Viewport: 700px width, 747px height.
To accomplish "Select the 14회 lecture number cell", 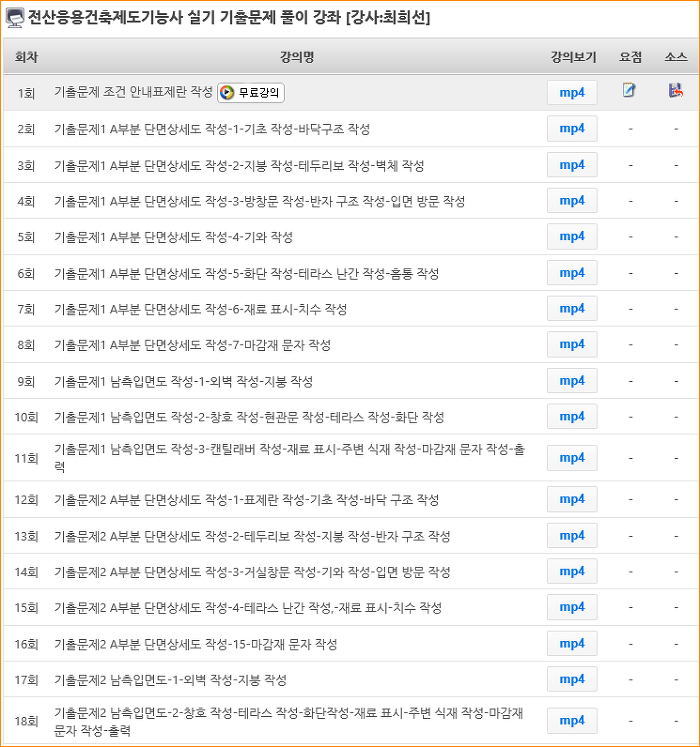I will click(26, 572).
